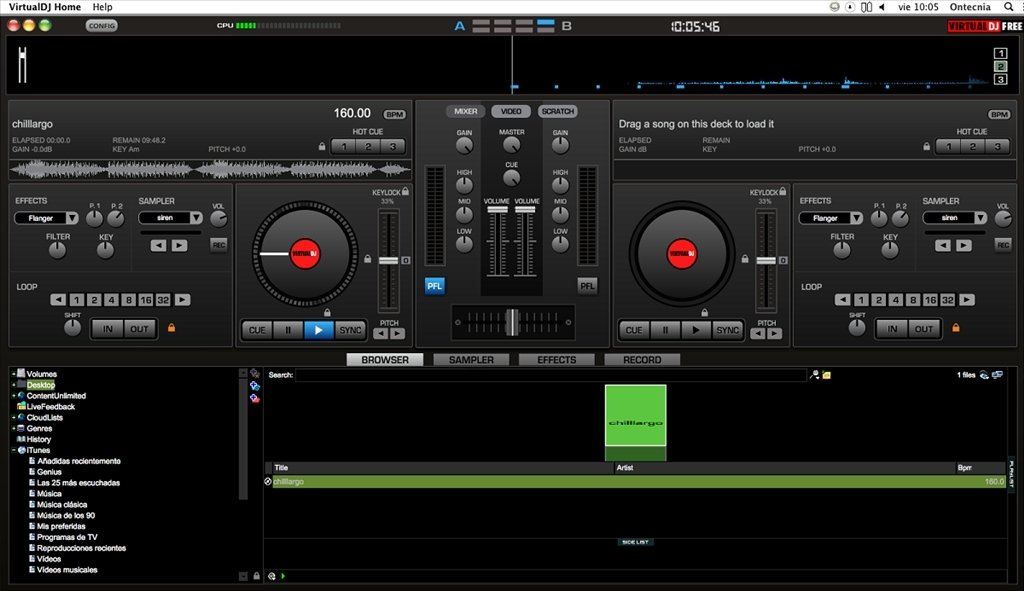Hit play on the right deck

click(x=696, y=330)
